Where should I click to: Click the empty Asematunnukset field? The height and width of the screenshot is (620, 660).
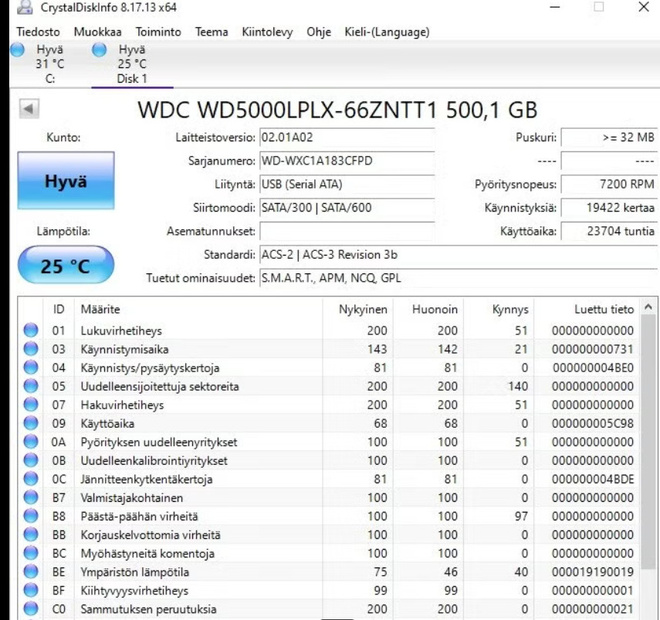click(x=347, y=231)
